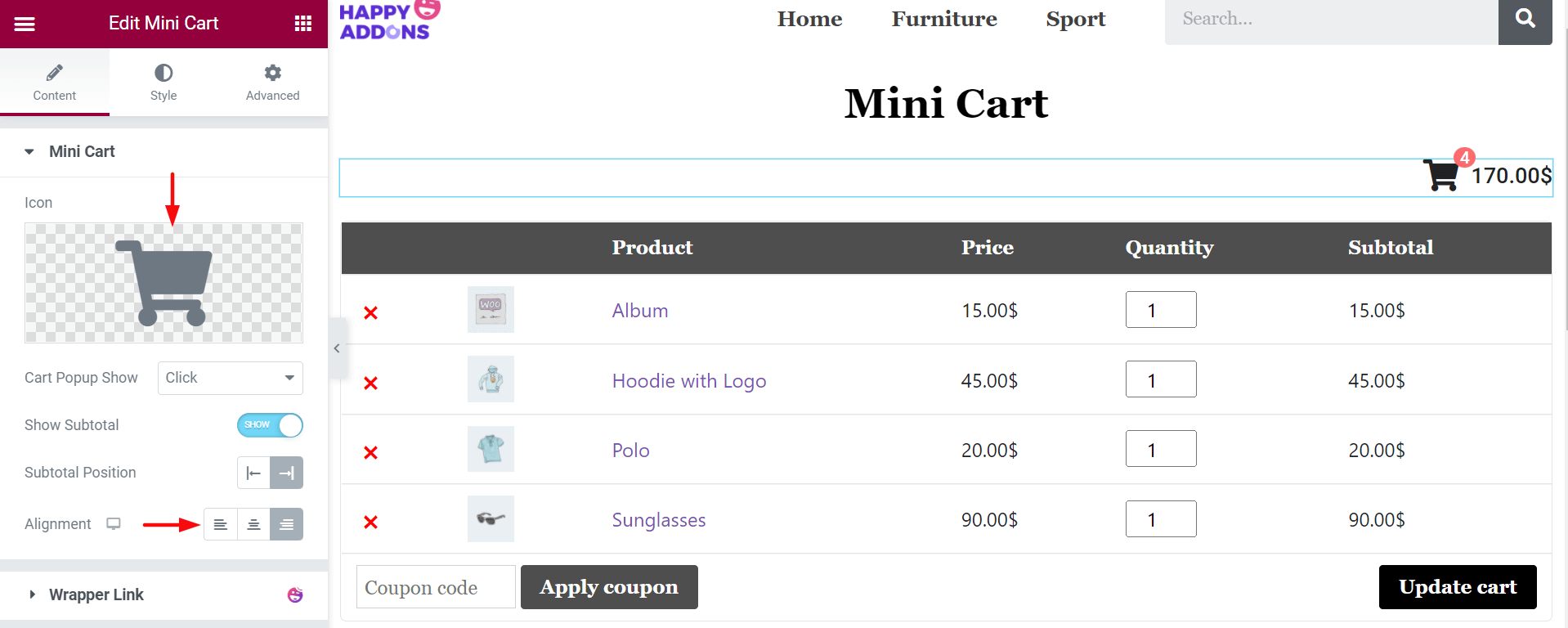Open the Polo product link
Screen dimensions: 1568x628
pos(631,451)
